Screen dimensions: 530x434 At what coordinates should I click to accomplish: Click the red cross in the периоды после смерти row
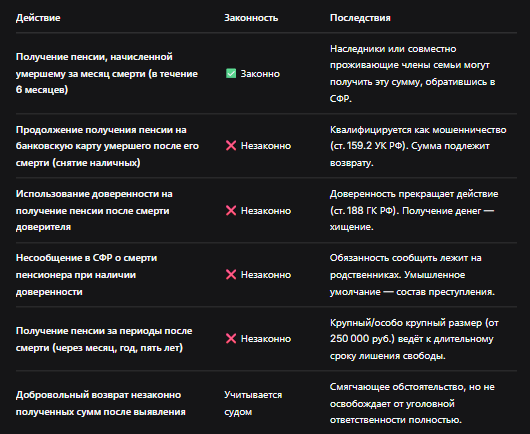(231, 338)
